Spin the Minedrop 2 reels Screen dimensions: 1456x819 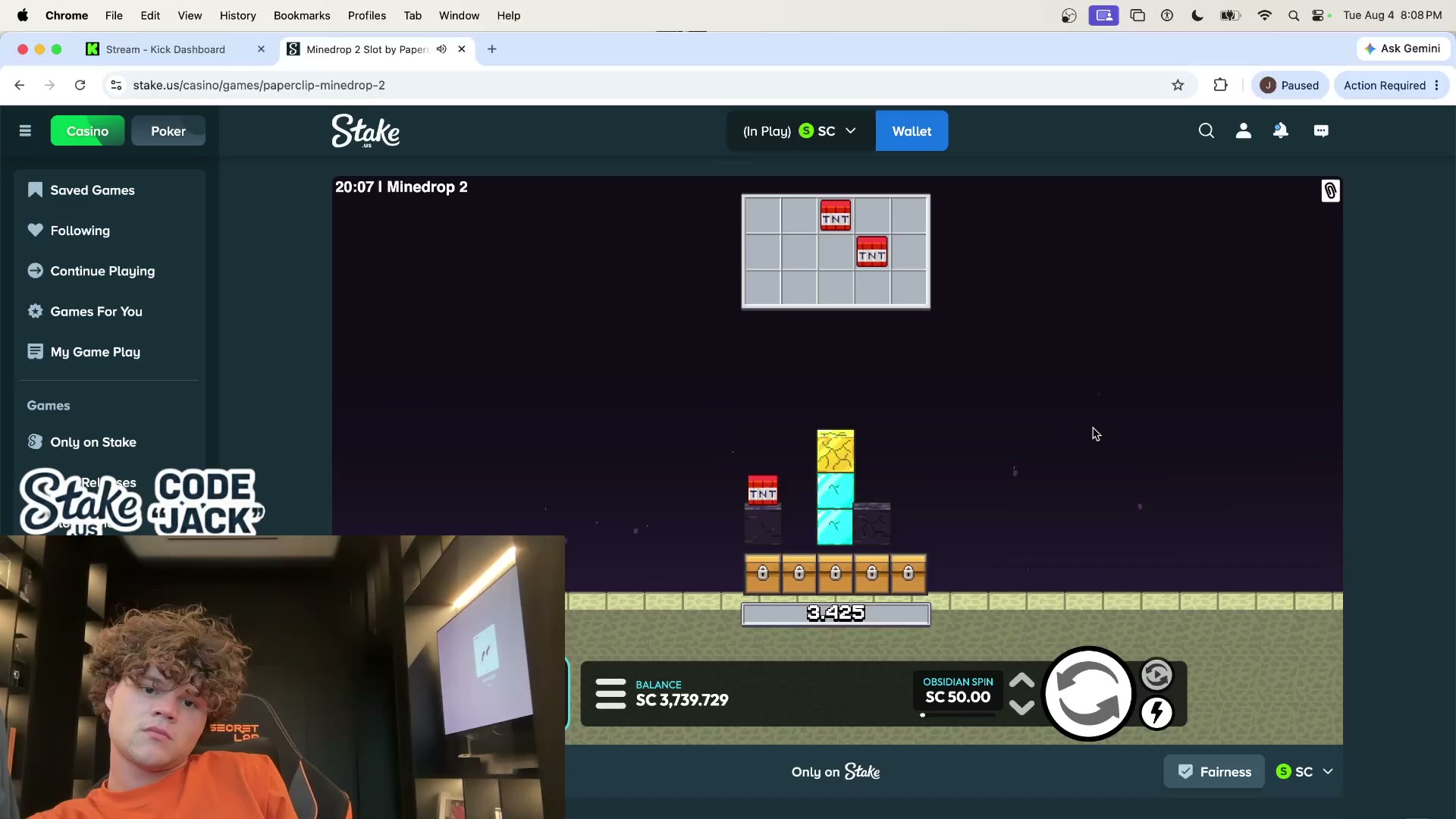(1088, 694)
